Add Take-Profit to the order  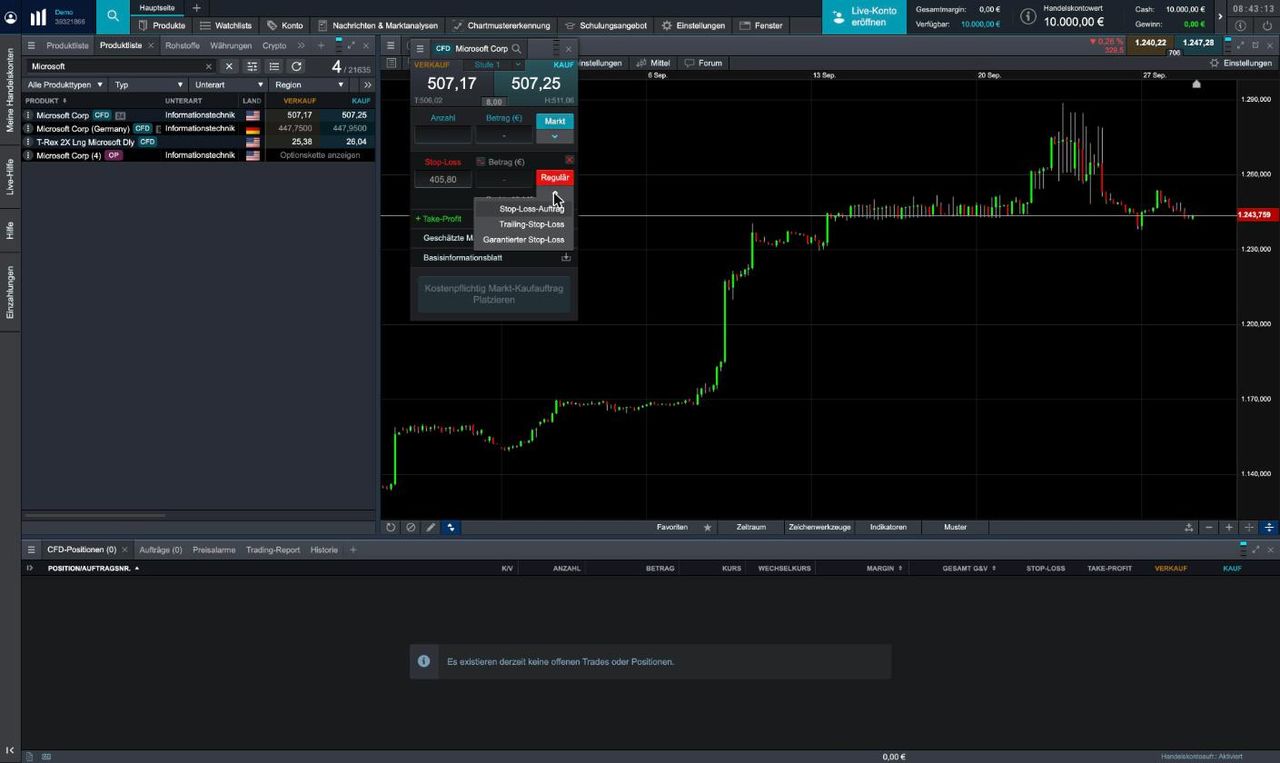pos(439,218)
